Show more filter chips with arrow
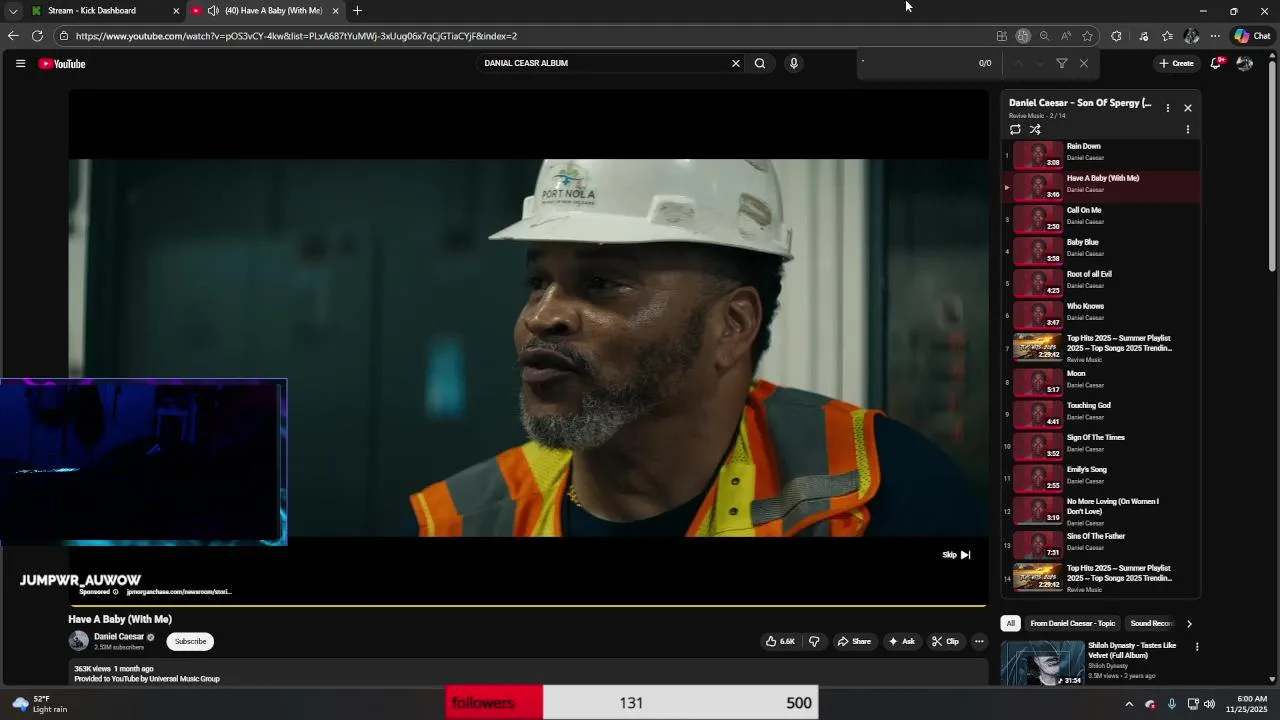This screenshot has height=720, width=1280. pos(1189,623)
